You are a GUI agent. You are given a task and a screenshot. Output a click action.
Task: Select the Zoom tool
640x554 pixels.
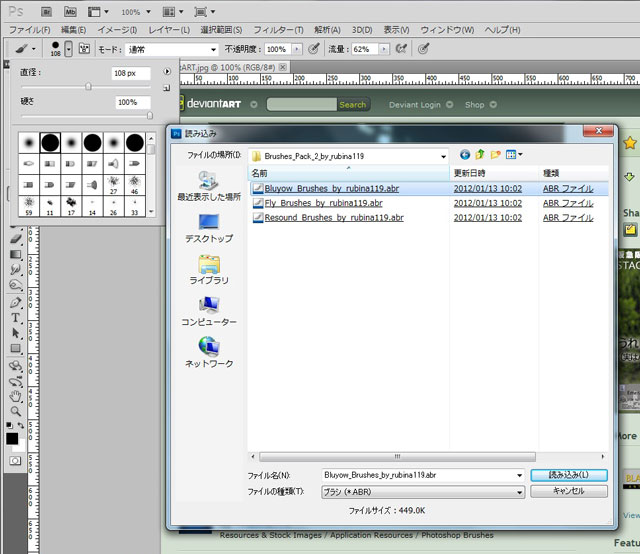point(16,411)
